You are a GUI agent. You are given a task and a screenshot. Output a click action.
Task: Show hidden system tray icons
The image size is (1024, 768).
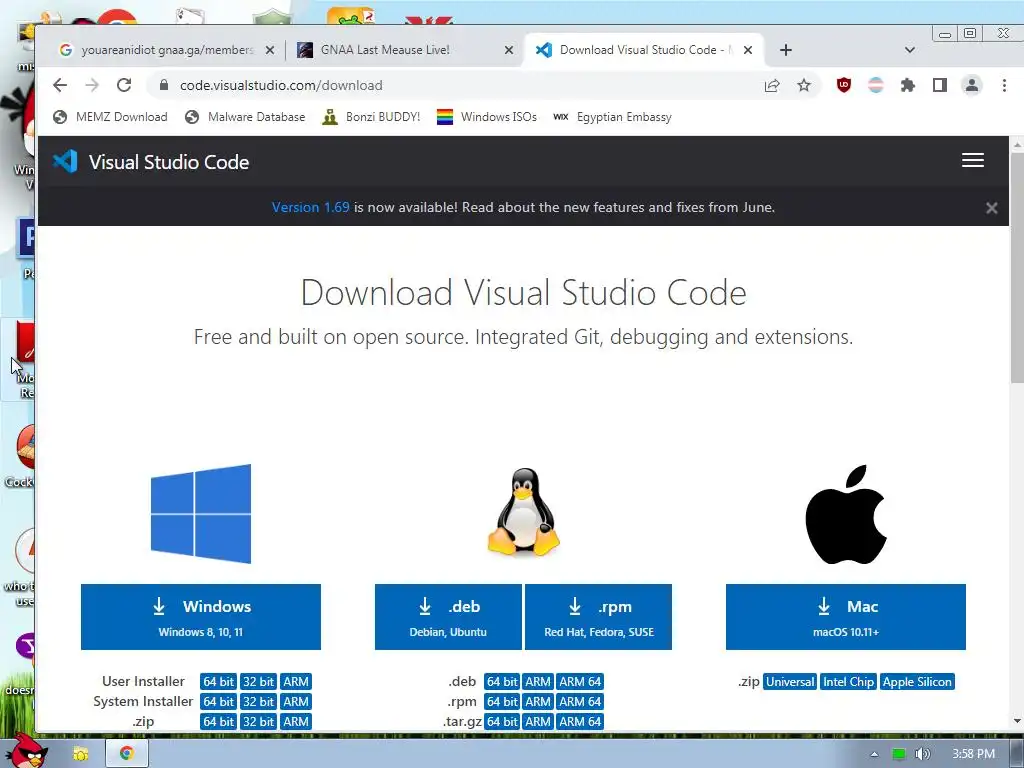(x=874, y=754)
